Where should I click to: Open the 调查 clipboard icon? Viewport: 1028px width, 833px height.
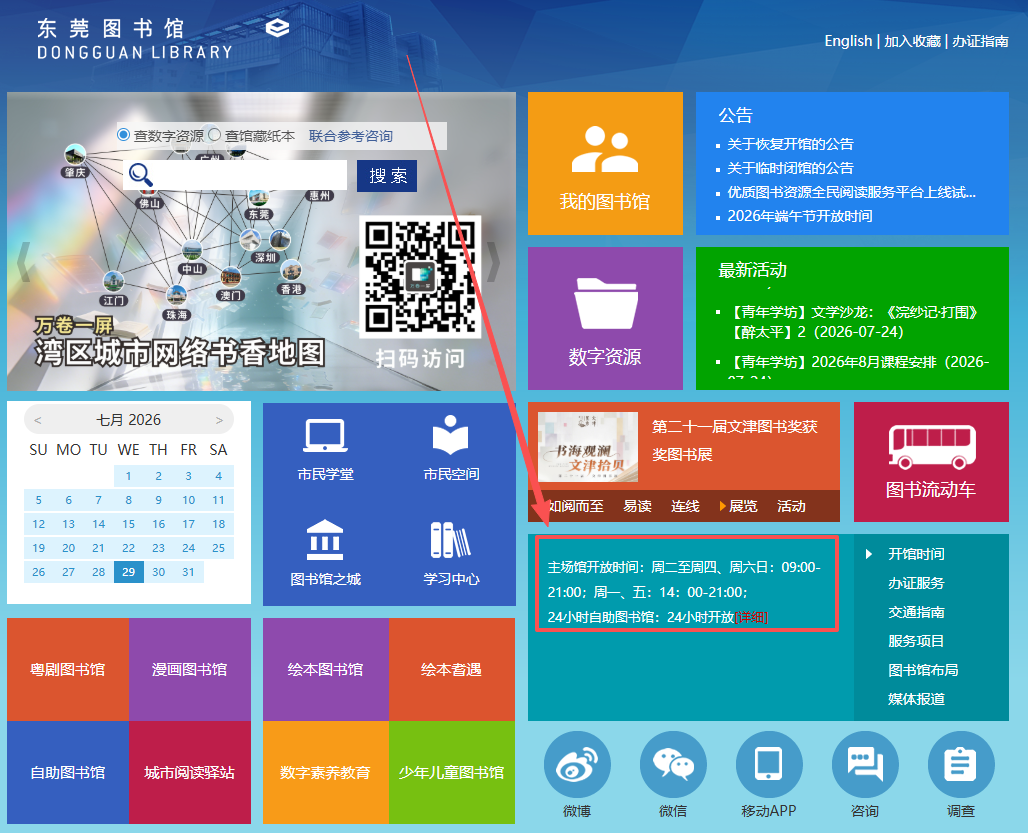coord(961,764)
